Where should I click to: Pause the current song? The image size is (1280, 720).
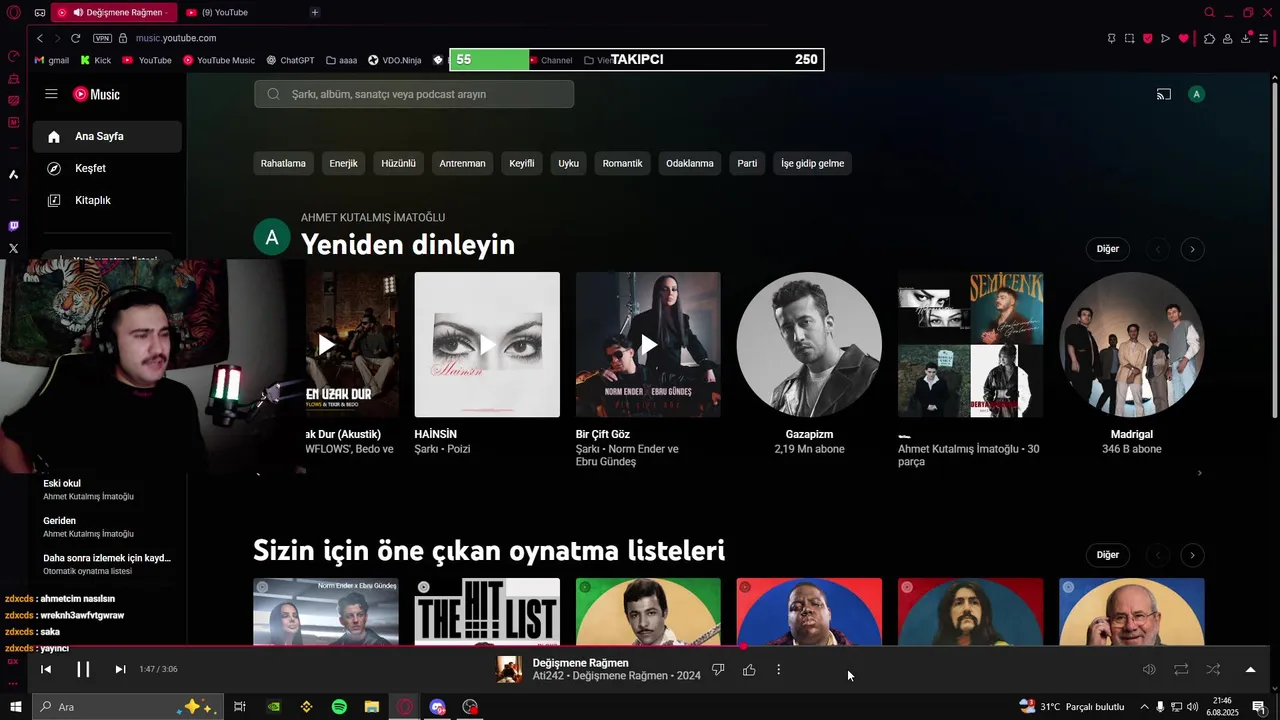tap(83, 669)
